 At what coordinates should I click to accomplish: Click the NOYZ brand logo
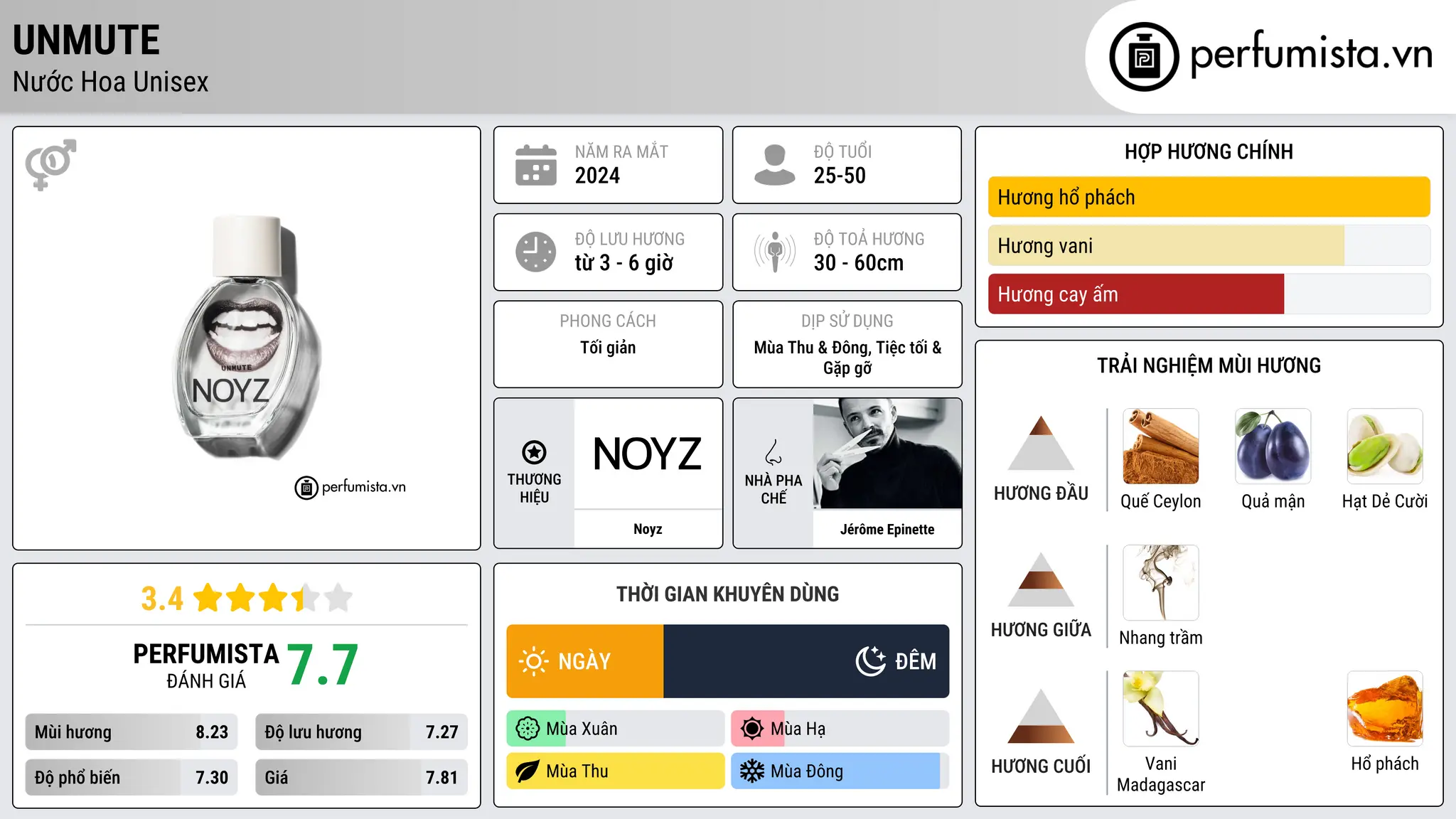click(x=648, y=454)
